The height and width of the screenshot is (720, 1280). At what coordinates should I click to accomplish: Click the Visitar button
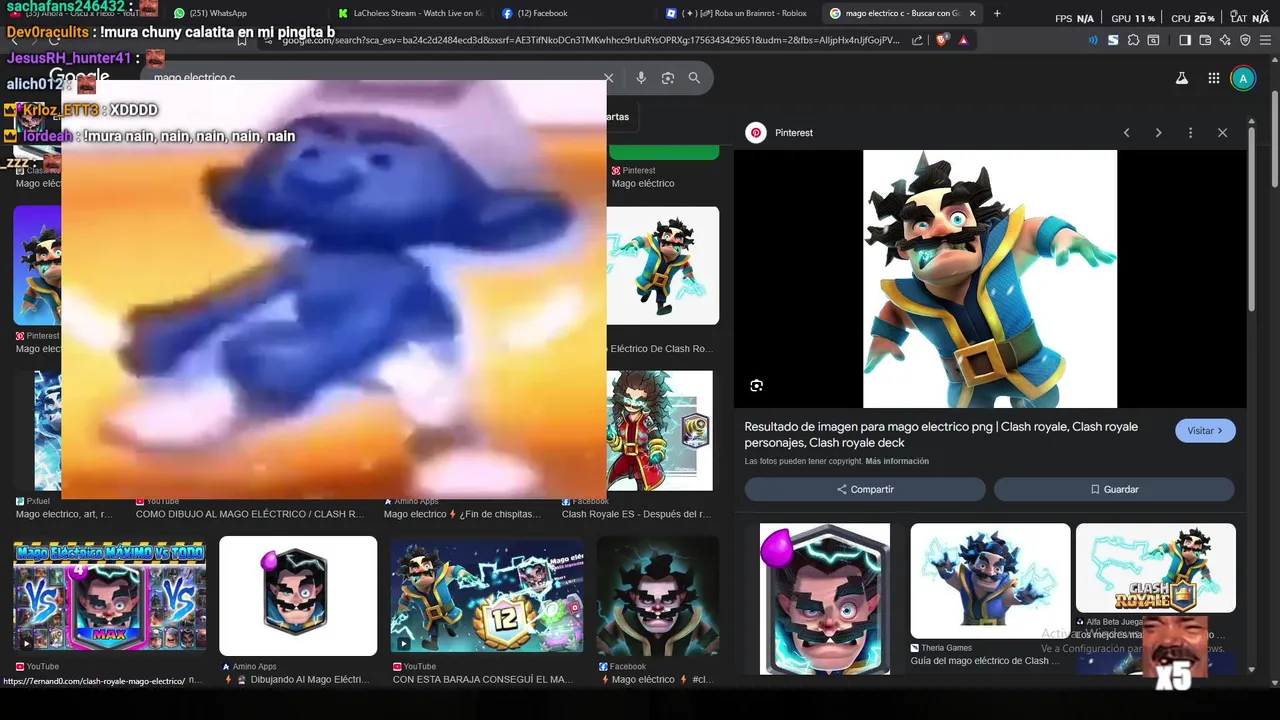pos(1205,431)
